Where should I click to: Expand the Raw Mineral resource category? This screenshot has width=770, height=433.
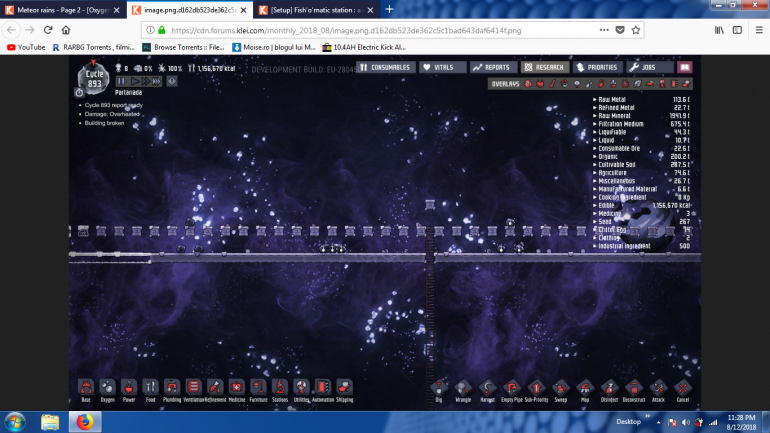pyautogui.click(x=642, y=116)
